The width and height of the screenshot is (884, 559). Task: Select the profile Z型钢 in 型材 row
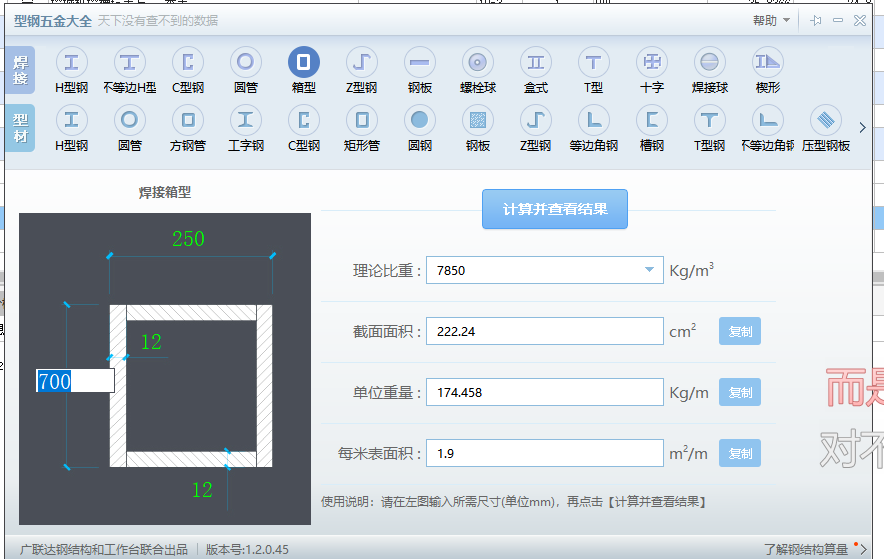tap(536, 120)
